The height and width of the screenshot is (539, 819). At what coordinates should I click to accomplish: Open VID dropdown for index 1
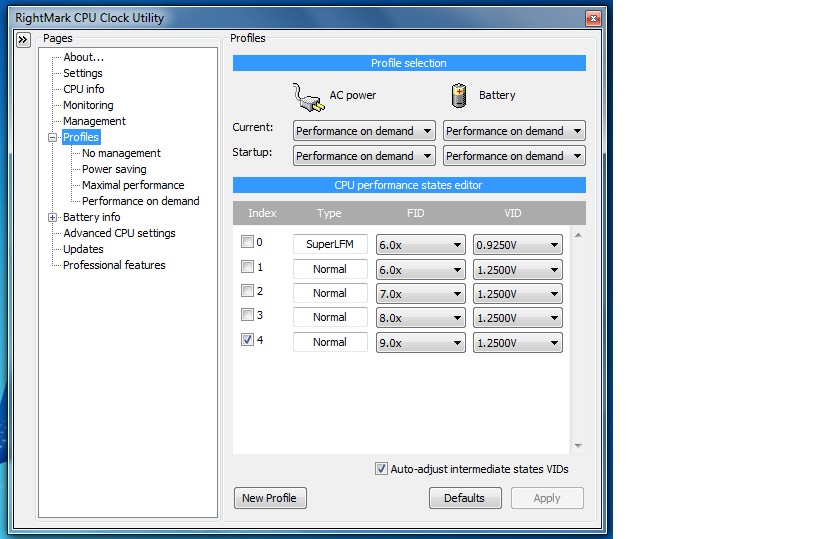tap(518, 270)
